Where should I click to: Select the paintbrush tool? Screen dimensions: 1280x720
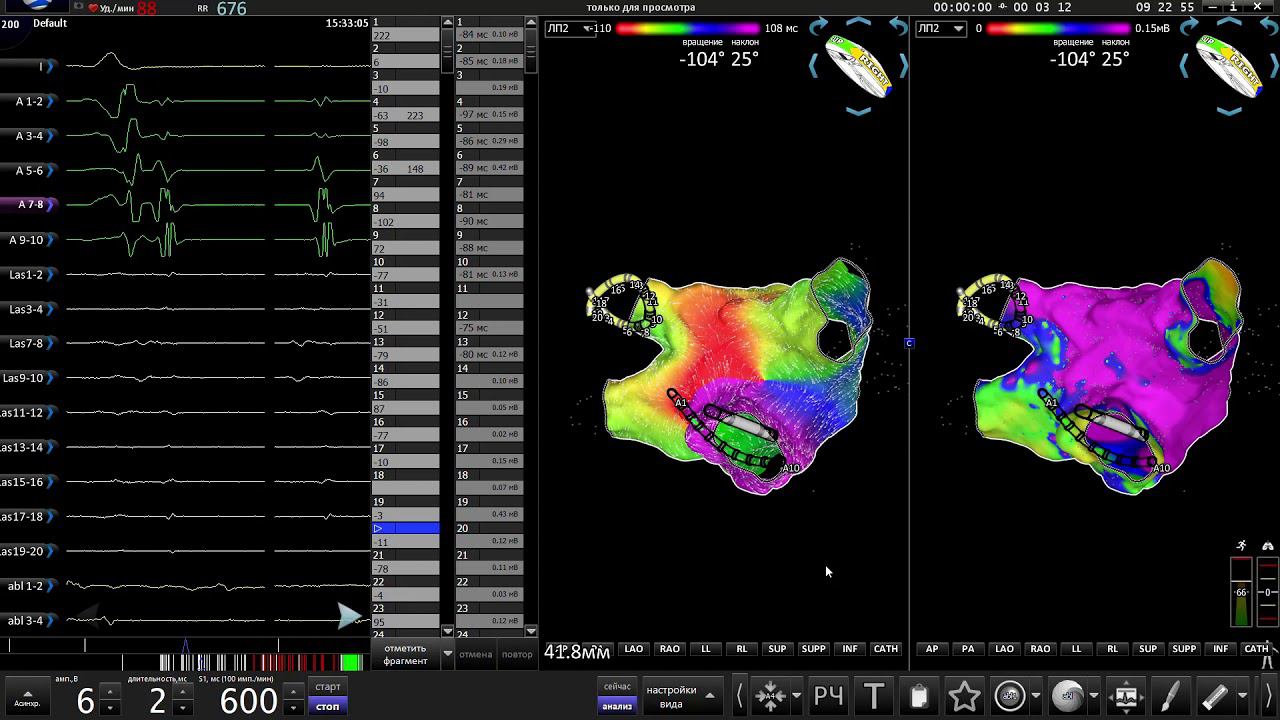(x=1170, y=696)
